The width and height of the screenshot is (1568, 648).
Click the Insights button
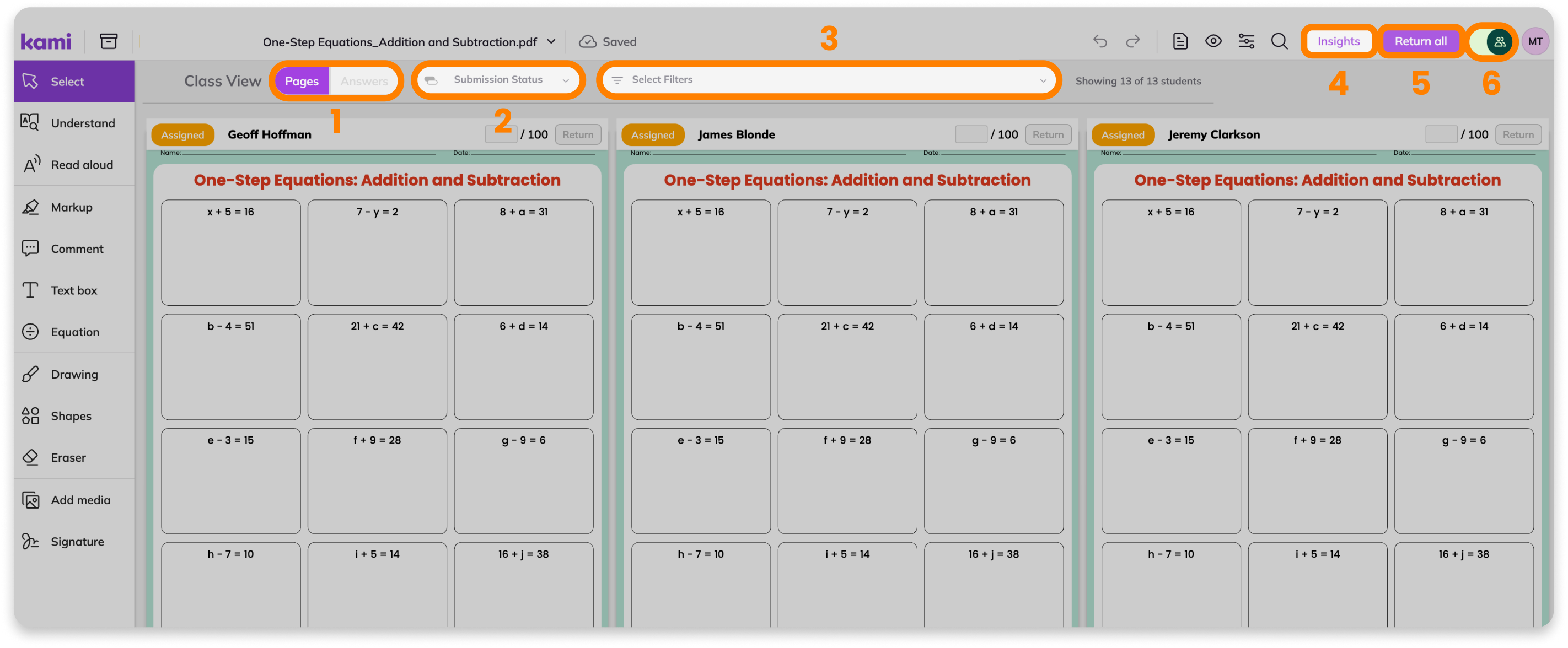[1338, 41]
